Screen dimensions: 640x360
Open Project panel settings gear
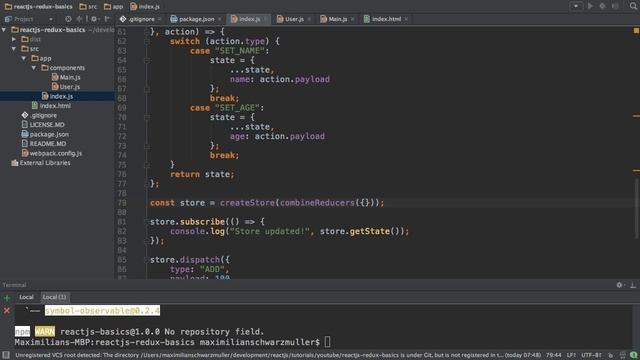pos(94,19)
